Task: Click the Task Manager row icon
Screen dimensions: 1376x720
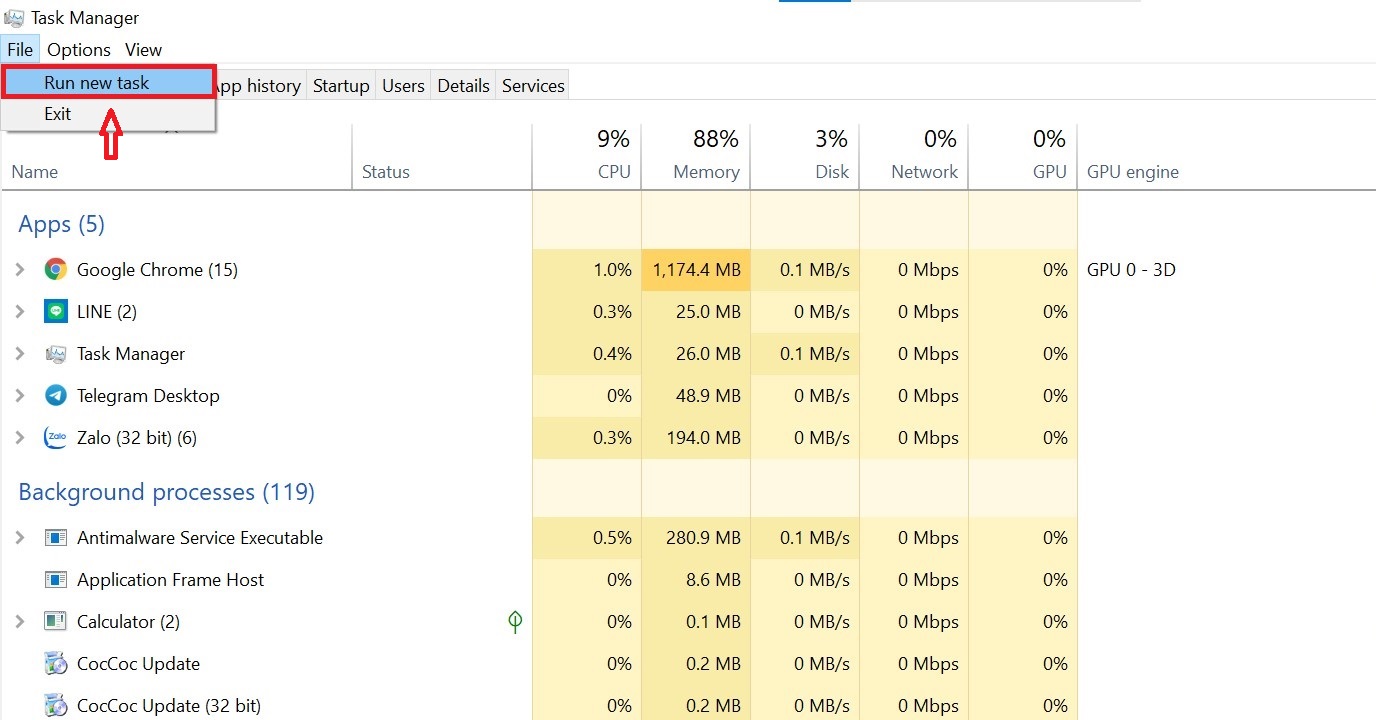Action: coord(56,353)
